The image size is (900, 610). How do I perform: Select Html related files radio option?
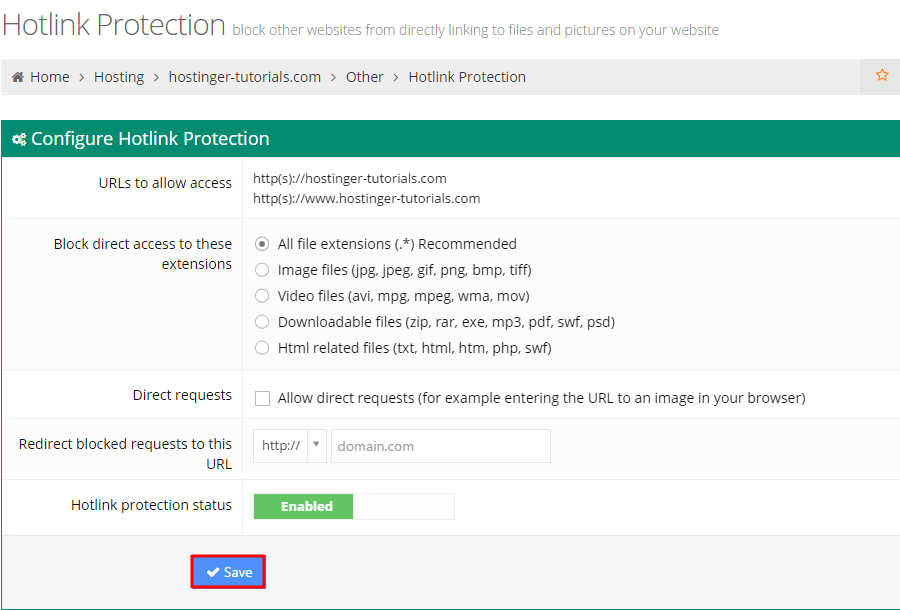point(262,348)
